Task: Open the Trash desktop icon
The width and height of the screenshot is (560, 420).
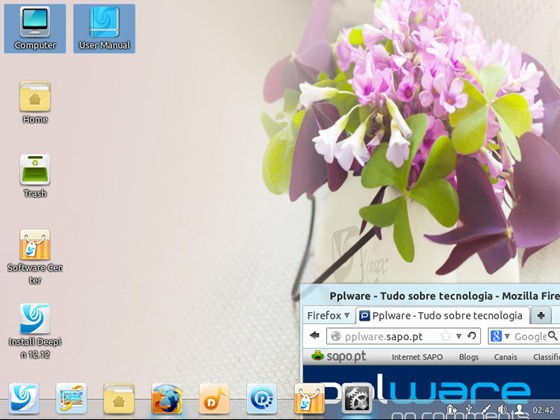Action: [x=35, y=176]
